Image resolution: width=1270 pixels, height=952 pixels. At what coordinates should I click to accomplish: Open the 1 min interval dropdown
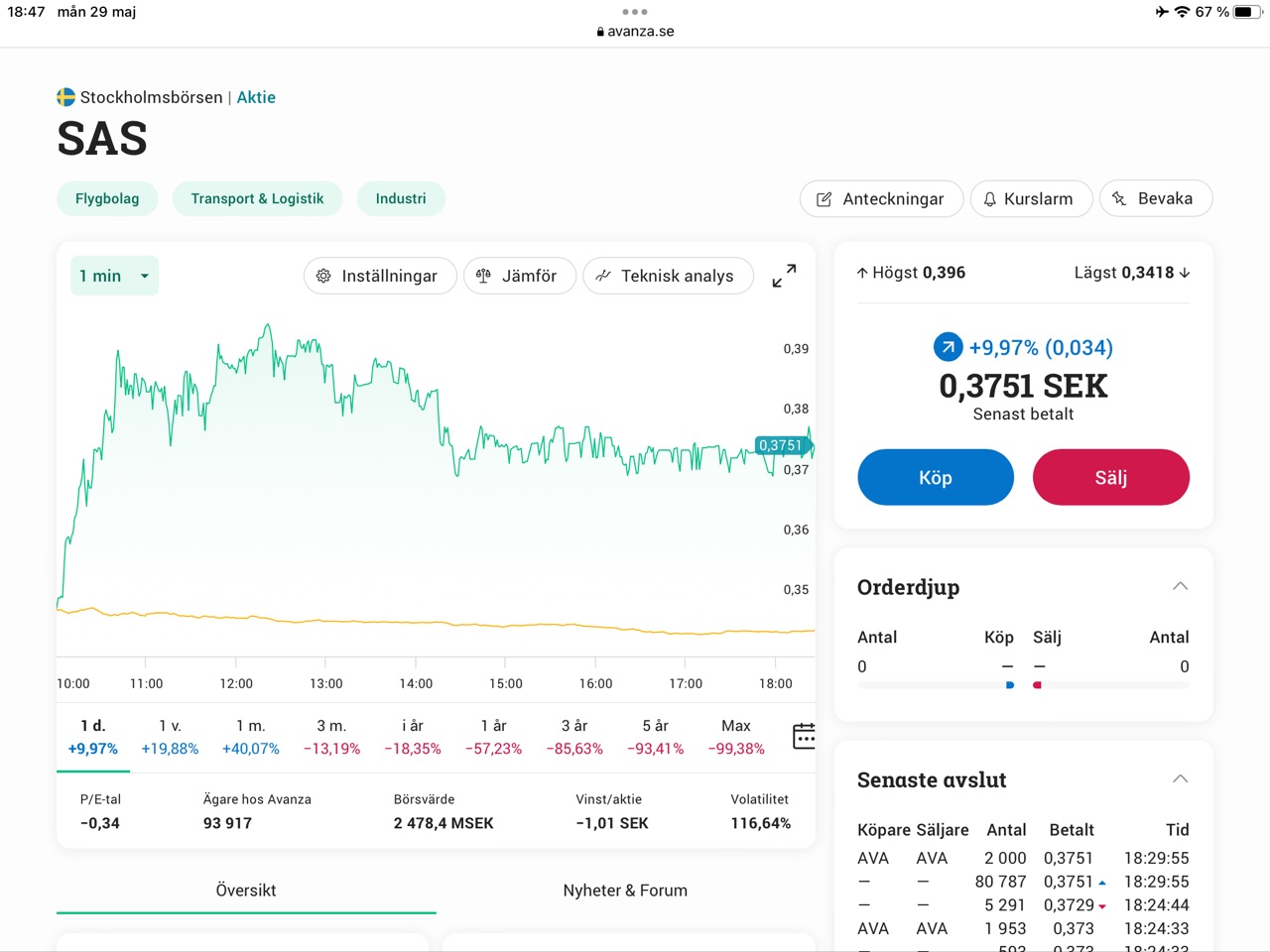click(x=114, y=276)
